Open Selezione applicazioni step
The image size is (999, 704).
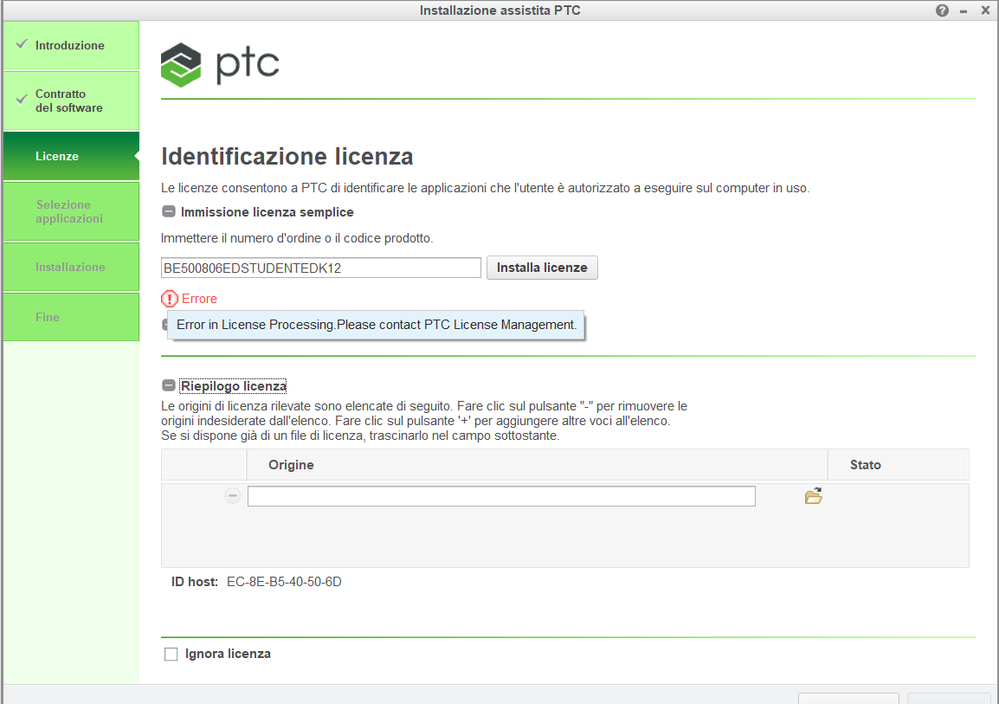(71, 212)
